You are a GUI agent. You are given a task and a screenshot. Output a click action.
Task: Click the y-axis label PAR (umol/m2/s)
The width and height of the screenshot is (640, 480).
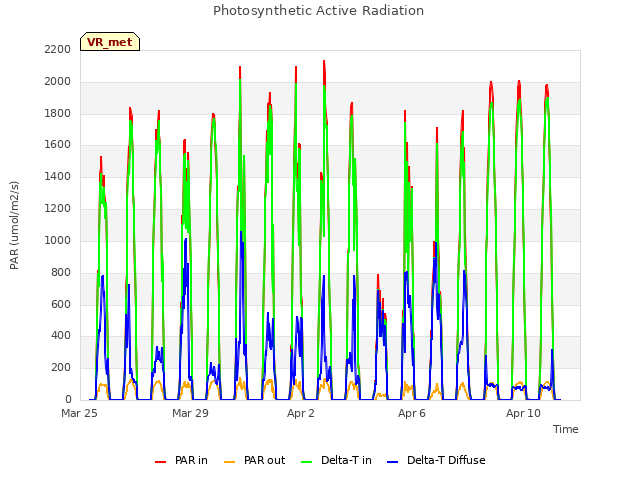[x=14, y=225]
